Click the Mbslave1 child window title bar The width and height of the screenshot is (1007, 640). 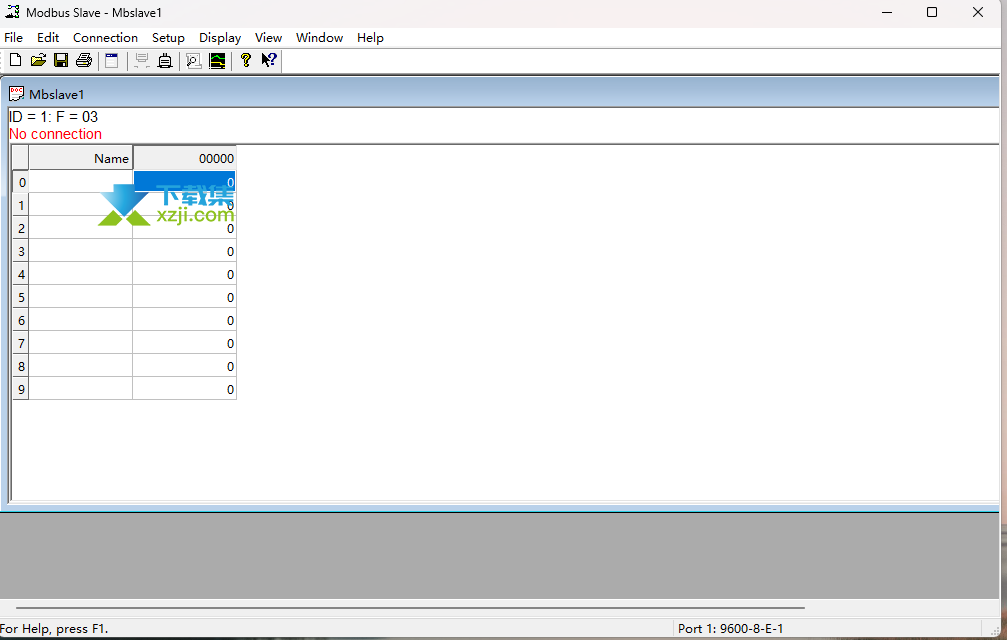click(x=501, y=94)
